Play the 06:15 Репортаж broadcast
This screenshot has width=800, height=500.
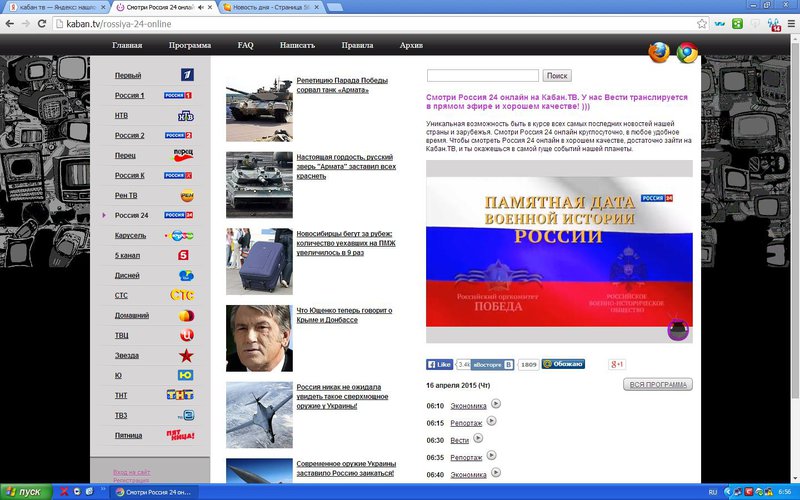coord(492,421)
